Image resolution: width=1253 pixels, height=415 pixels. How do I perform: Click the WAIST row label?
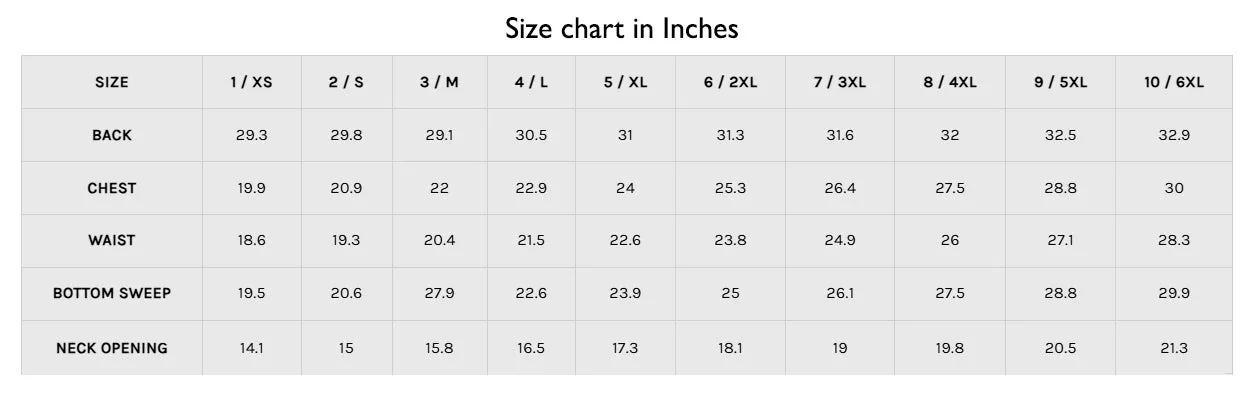[x=112, y=240]
